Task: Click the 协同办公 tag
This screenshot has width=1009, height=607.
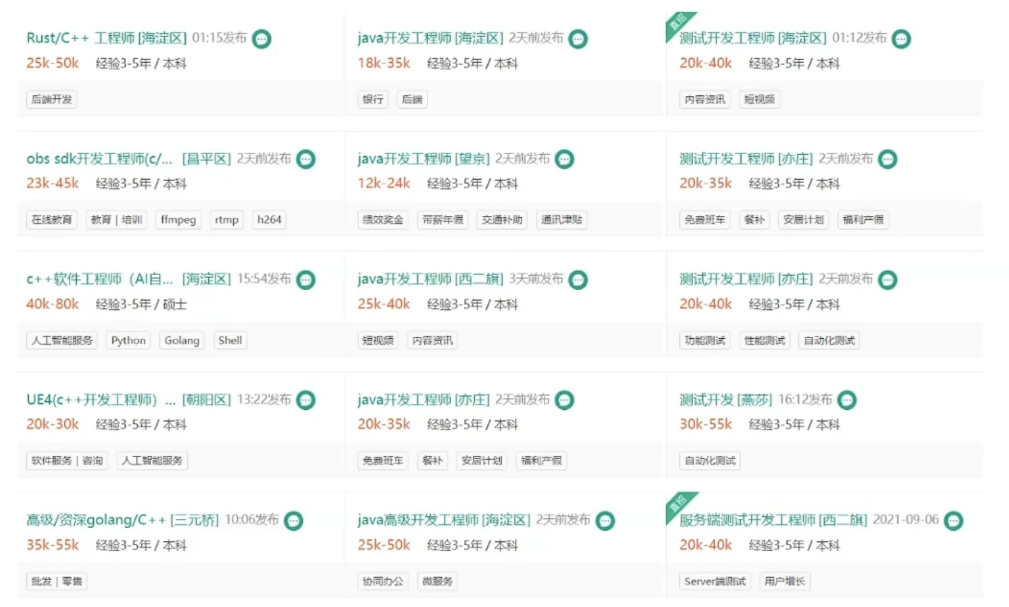Action: [383, 581]
